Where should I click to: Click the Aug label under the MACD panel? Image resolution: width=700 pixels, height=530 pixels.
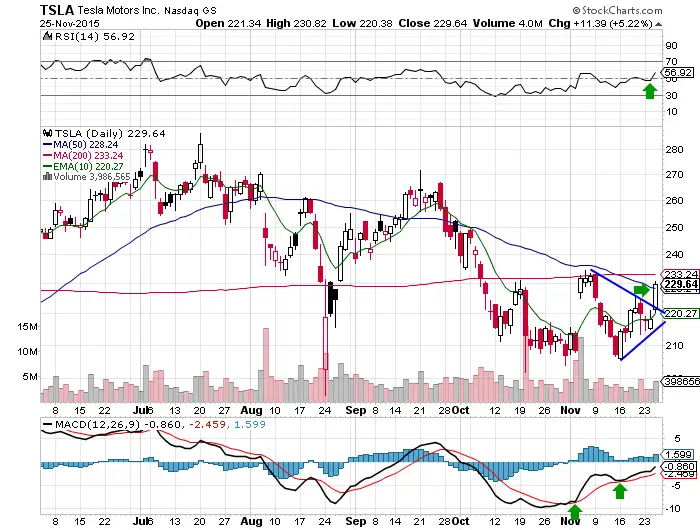pos(251,521)
